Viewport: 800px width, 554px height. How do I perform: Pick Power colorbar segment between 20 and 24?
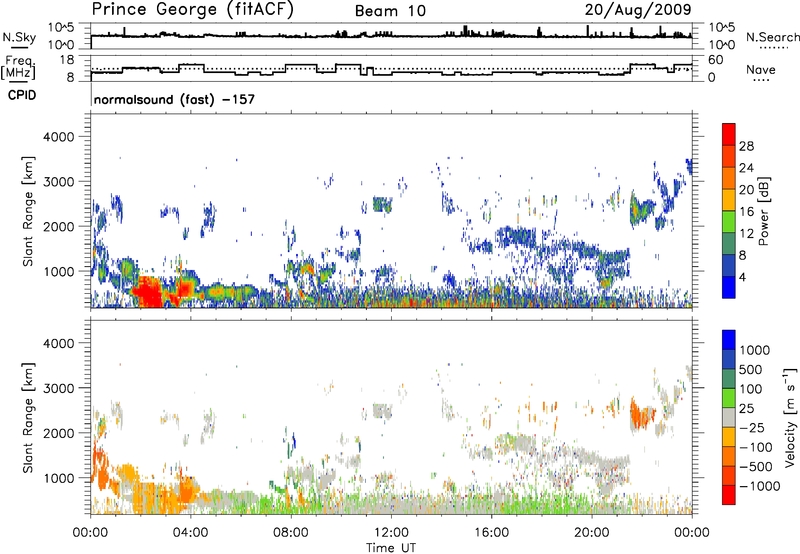point(729,178)
